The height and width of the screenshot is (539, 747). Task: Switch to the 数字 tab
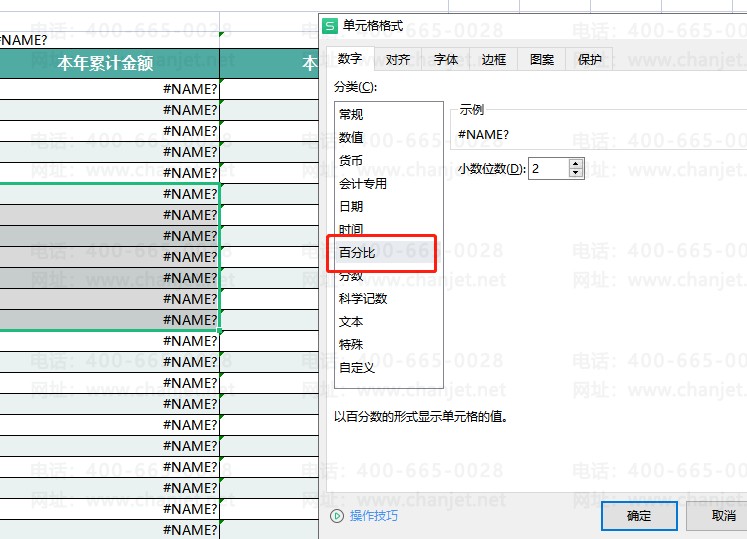pyautogui.click(x=350, y=59)
